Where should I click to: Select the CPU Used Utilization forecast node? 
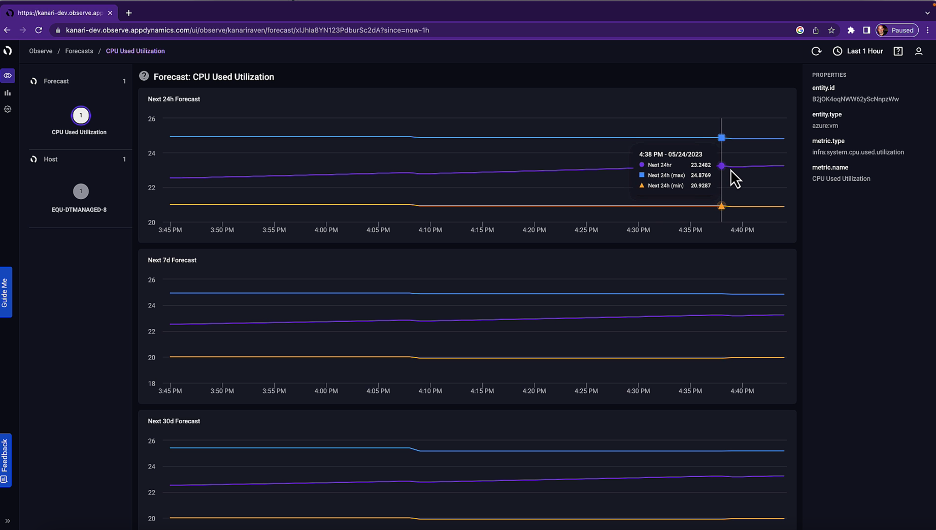pyautogui.click(x=81, y=116)
